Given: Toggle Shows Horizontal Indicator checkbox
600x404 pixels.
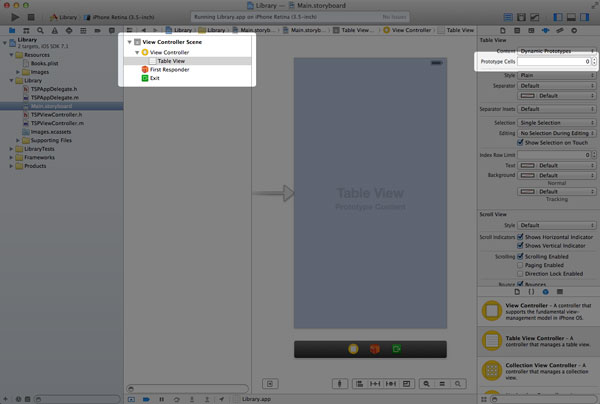Looking at the screenshot, I should tap(520, 237).
